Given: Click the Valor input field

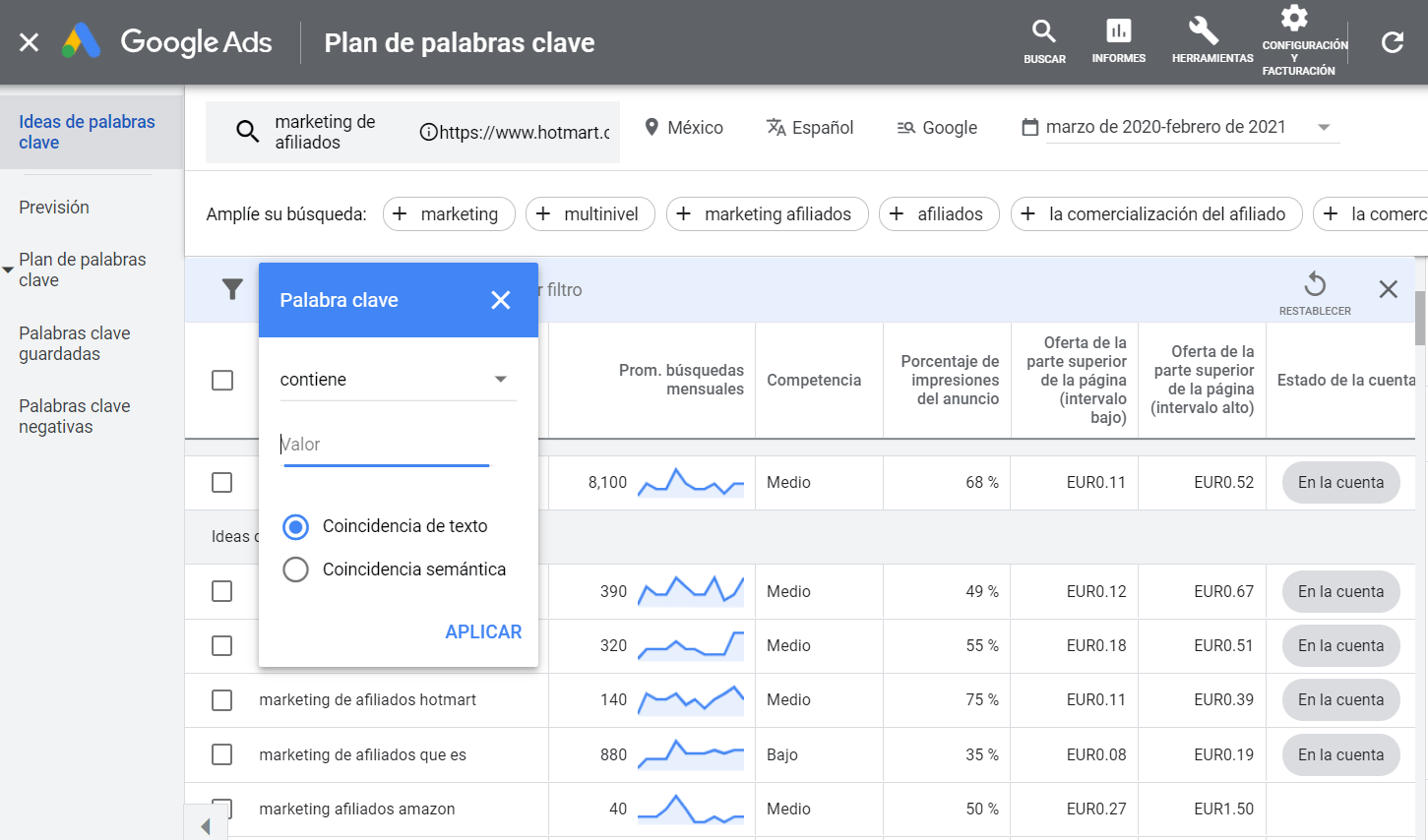Looking at the screenshot, I should [386, 444].
